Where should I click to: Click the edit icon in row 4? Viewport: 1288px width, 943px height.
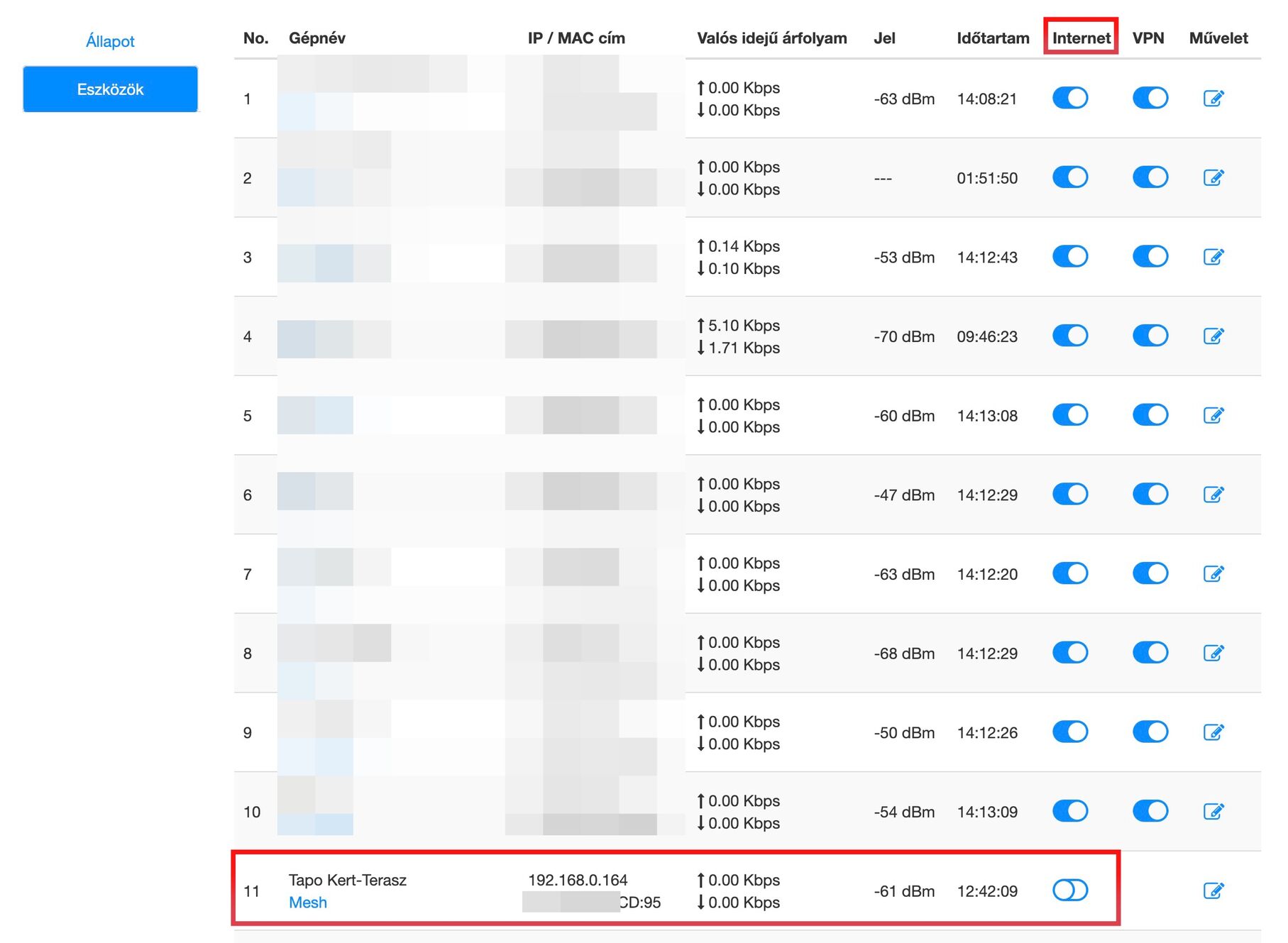(1213, 336)
